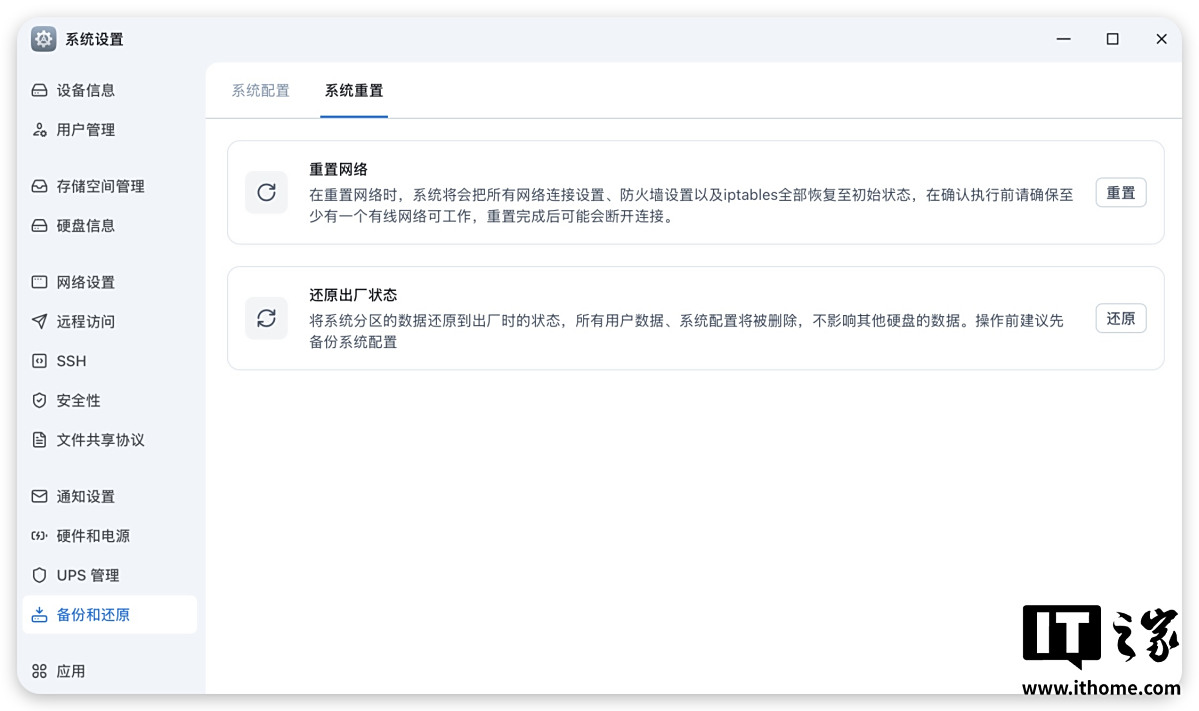
Task: Click the 硬盘信息 disk icon
Action: coord(39,226)
